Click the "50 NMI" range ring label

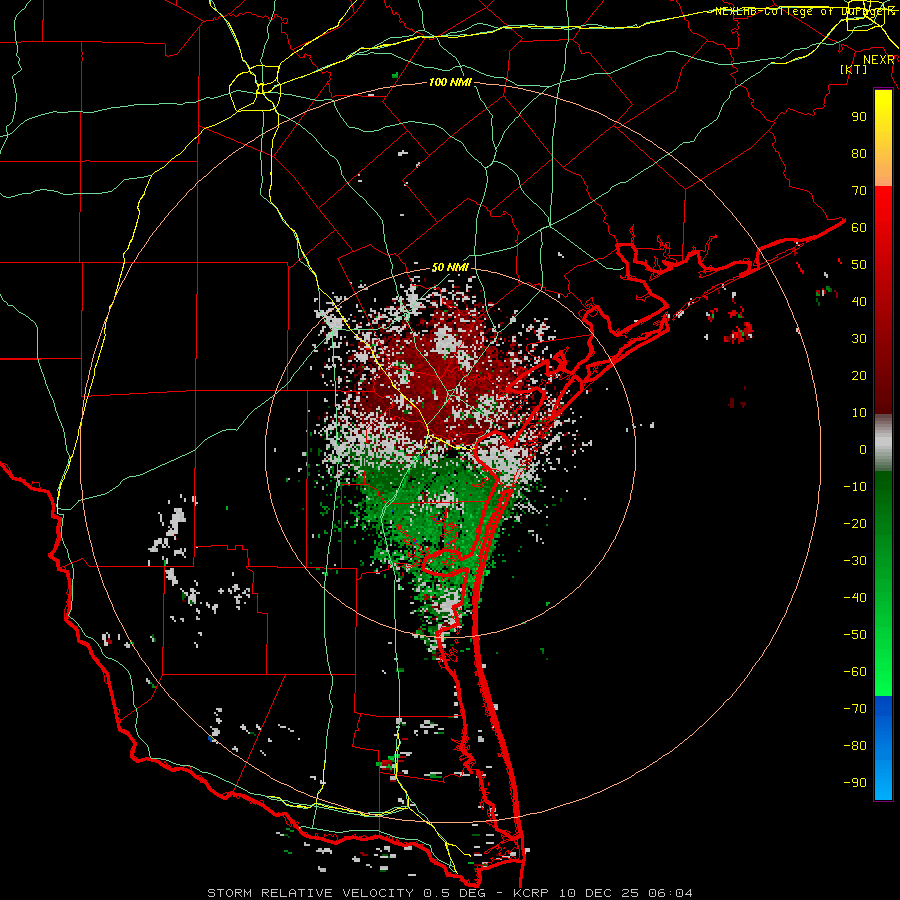[450, 267]
